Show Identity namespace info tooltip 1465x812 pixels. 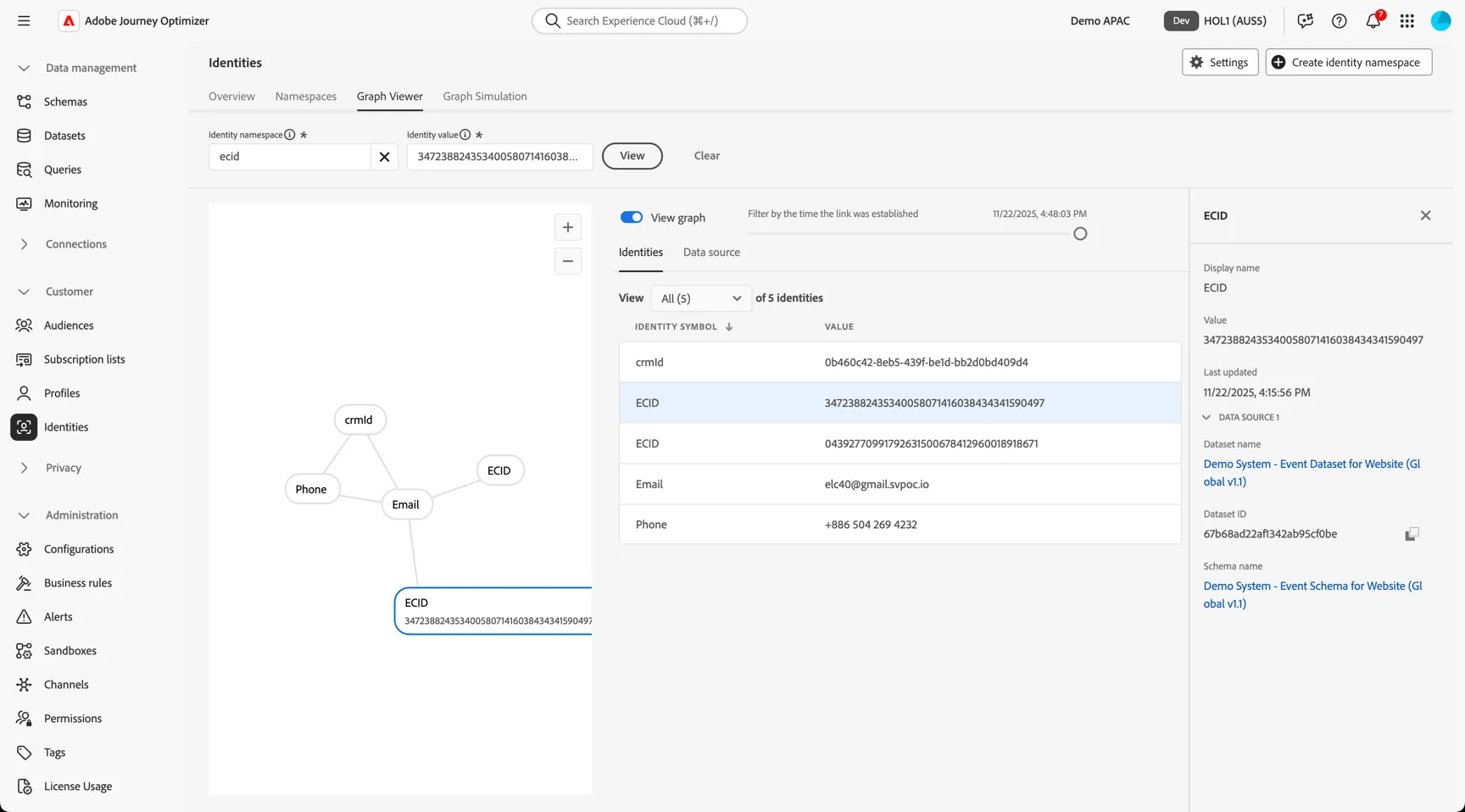pos(290,135)
